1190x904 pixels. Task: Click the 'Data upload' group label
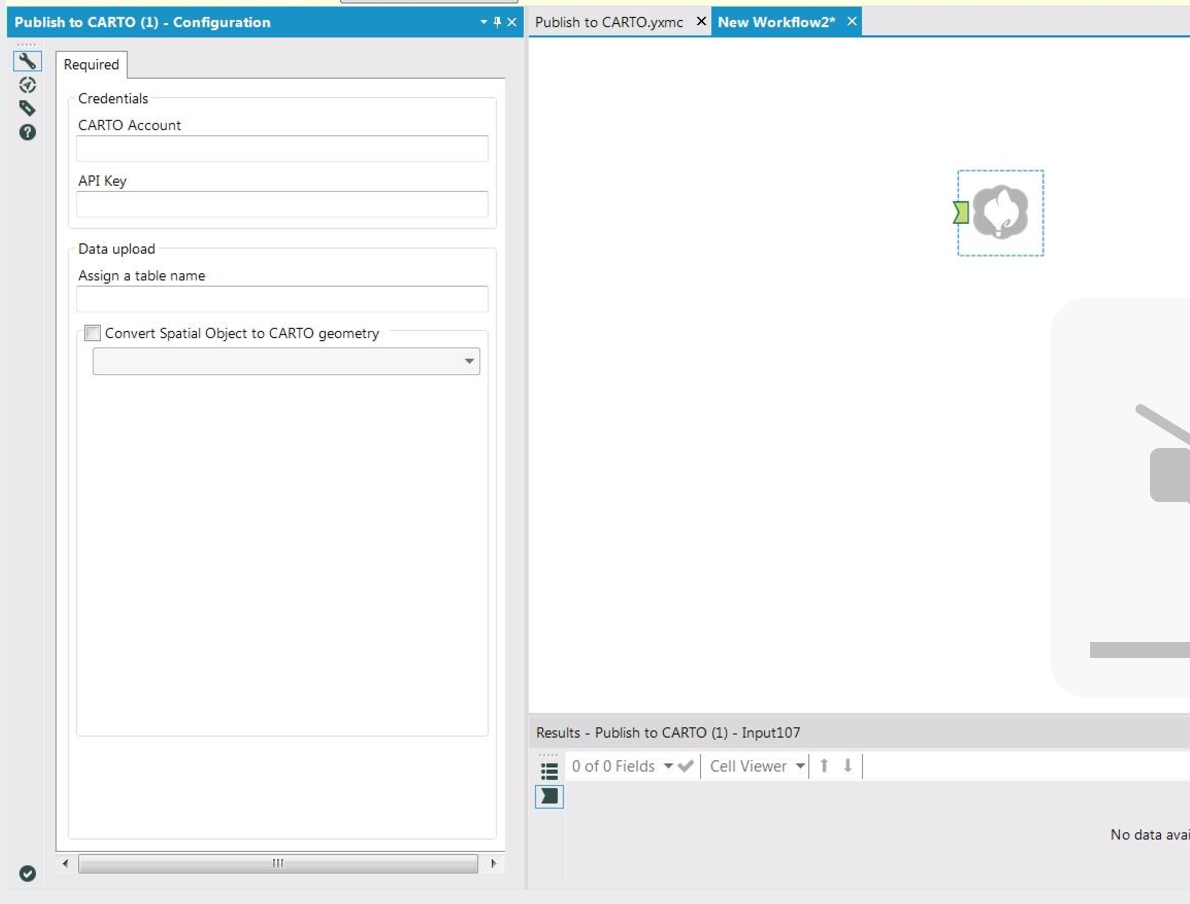pos(116,249)
